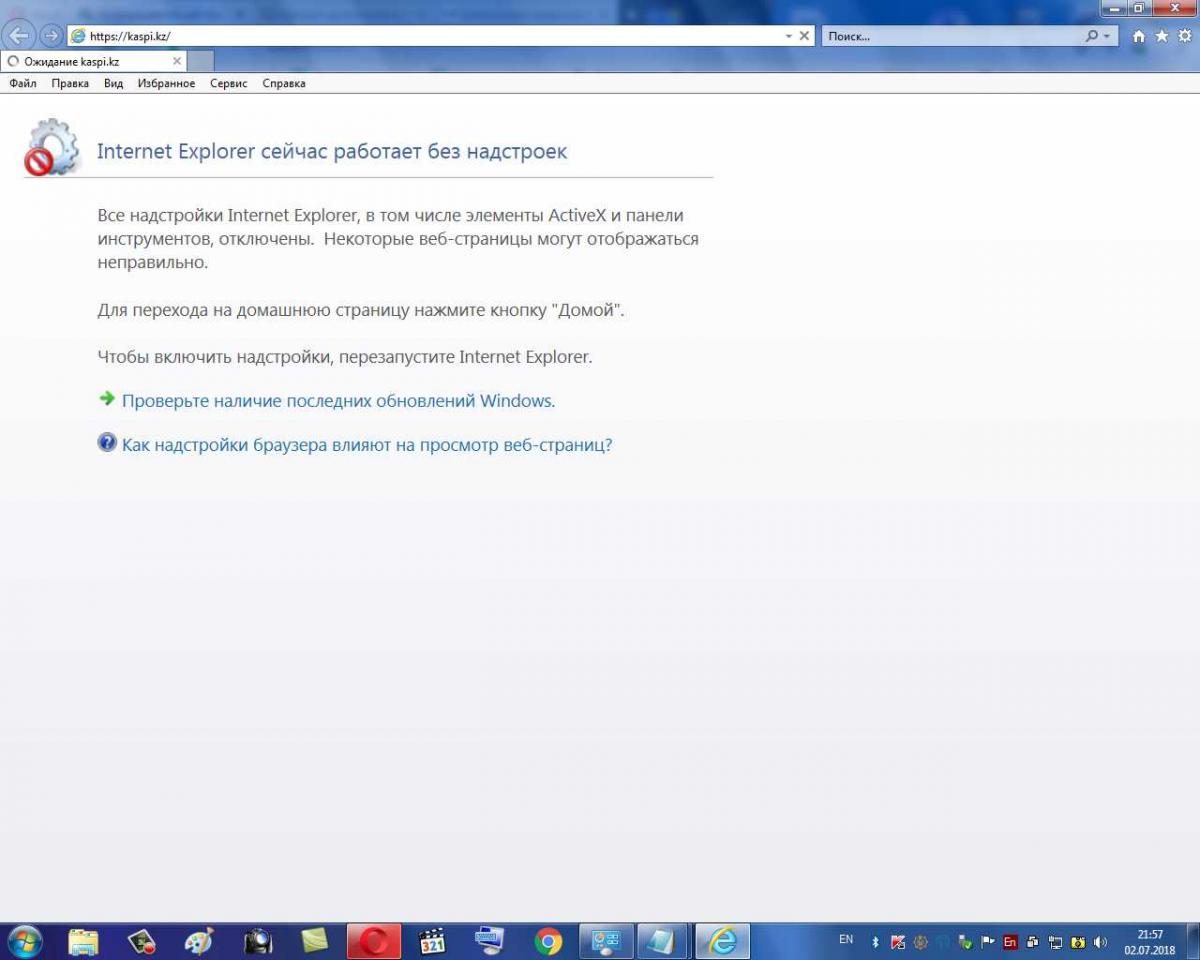Launch the Paint palette icon in taskbar
Screen dimensions: 1200x960
click(200, 942)
